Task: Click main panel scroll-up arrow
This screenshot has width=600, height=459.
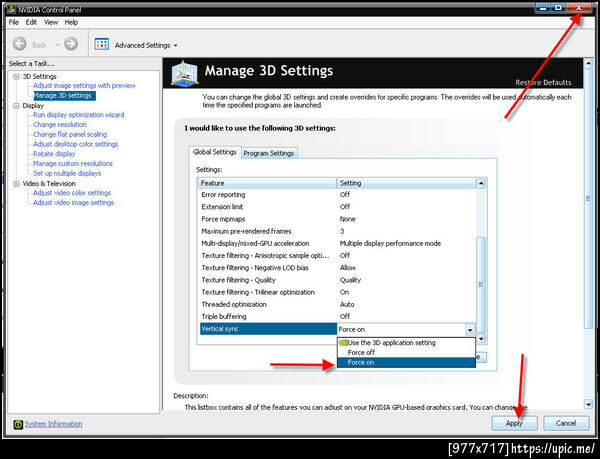Action: (589, 63)
